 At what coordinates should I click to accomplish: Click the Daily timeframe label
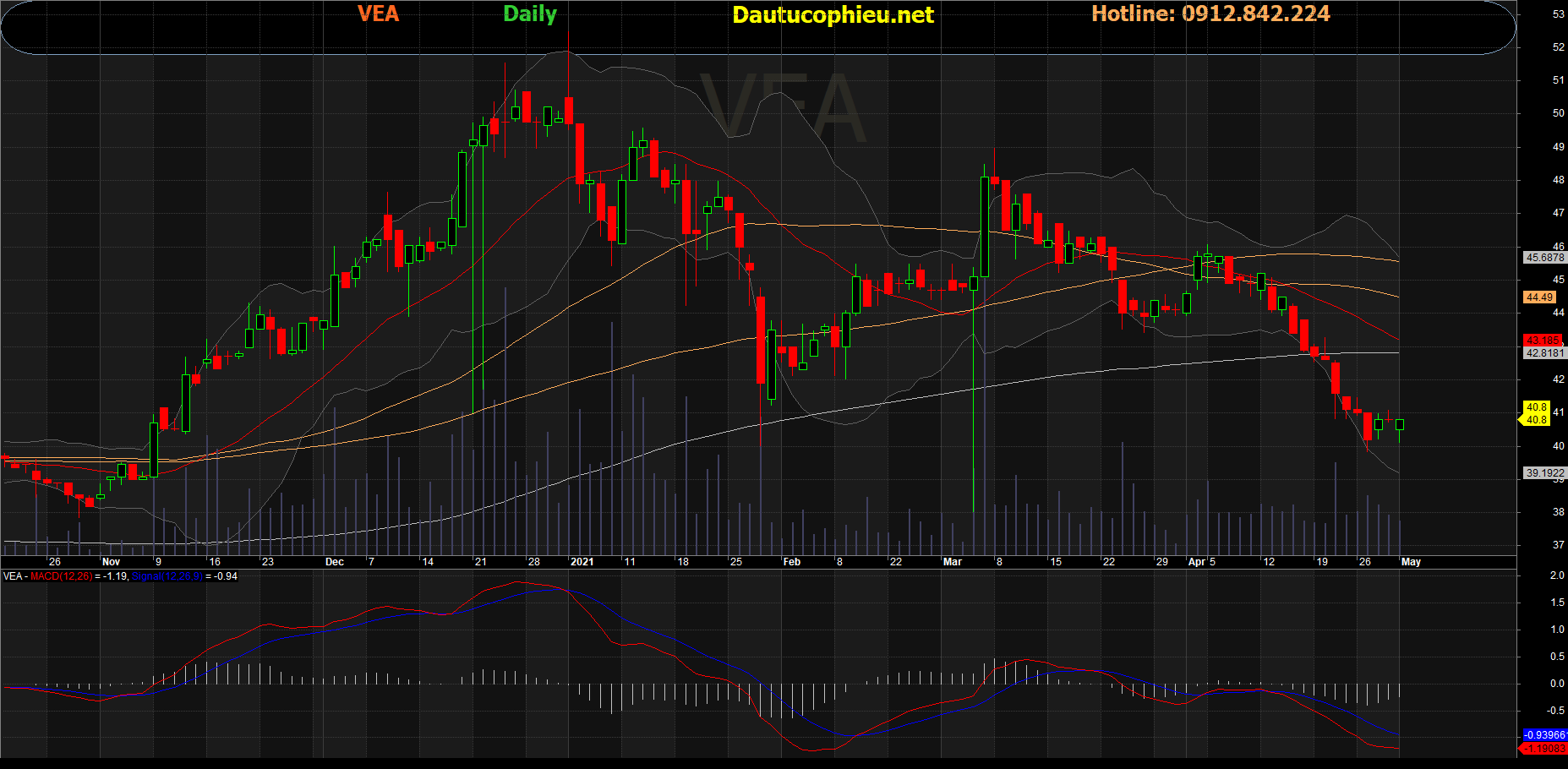(x=530, y=14)
